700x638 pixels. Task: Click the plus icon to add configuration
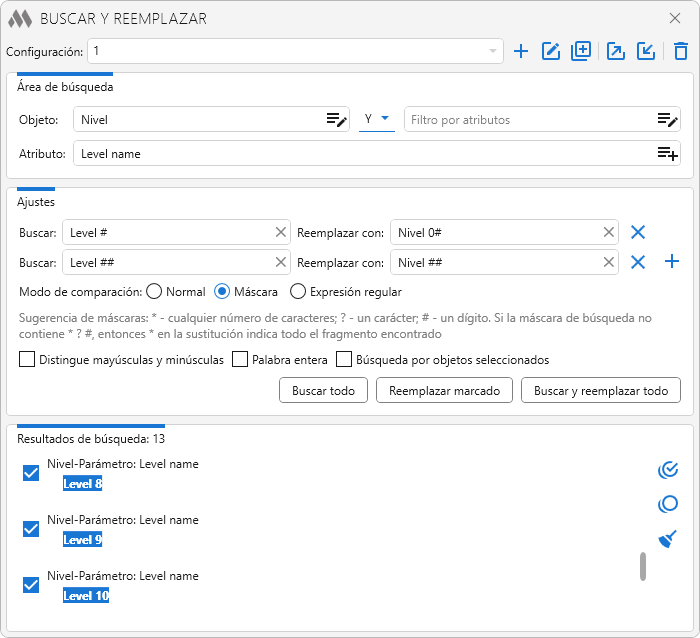coord(520,51)
